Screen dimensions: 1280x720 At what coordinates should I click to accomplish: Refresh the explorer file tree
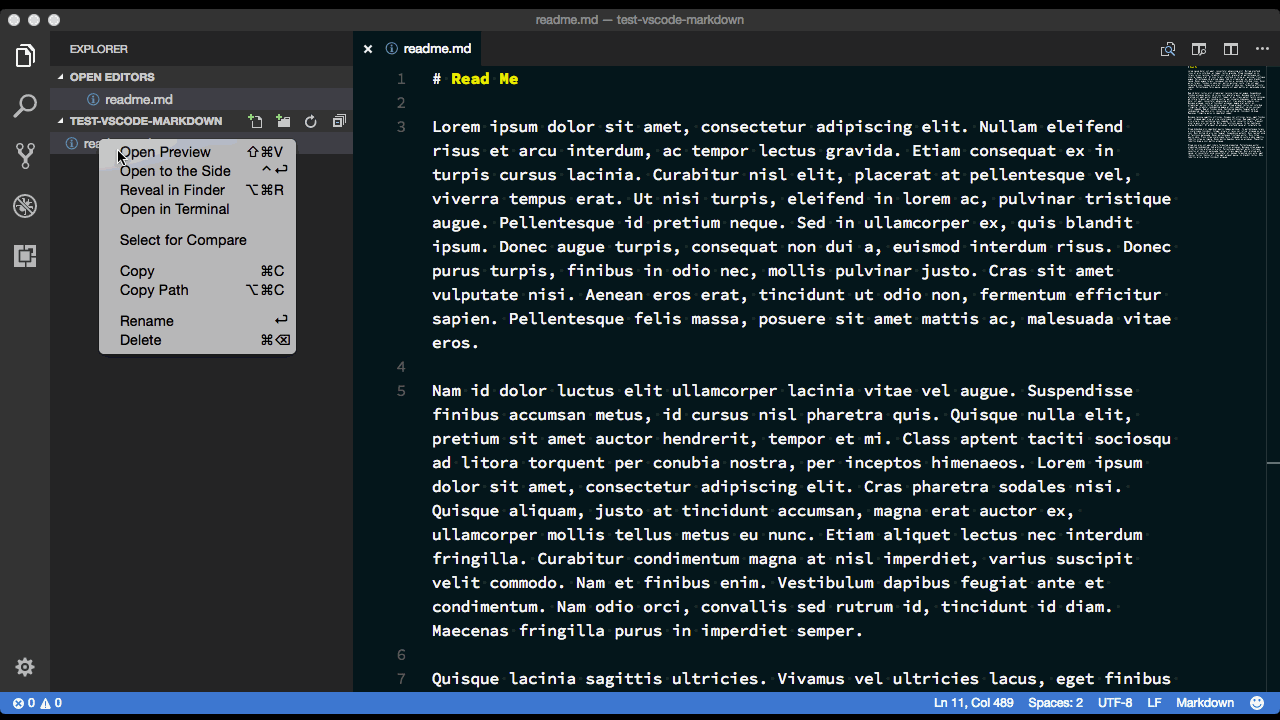[x=311, y=122]
